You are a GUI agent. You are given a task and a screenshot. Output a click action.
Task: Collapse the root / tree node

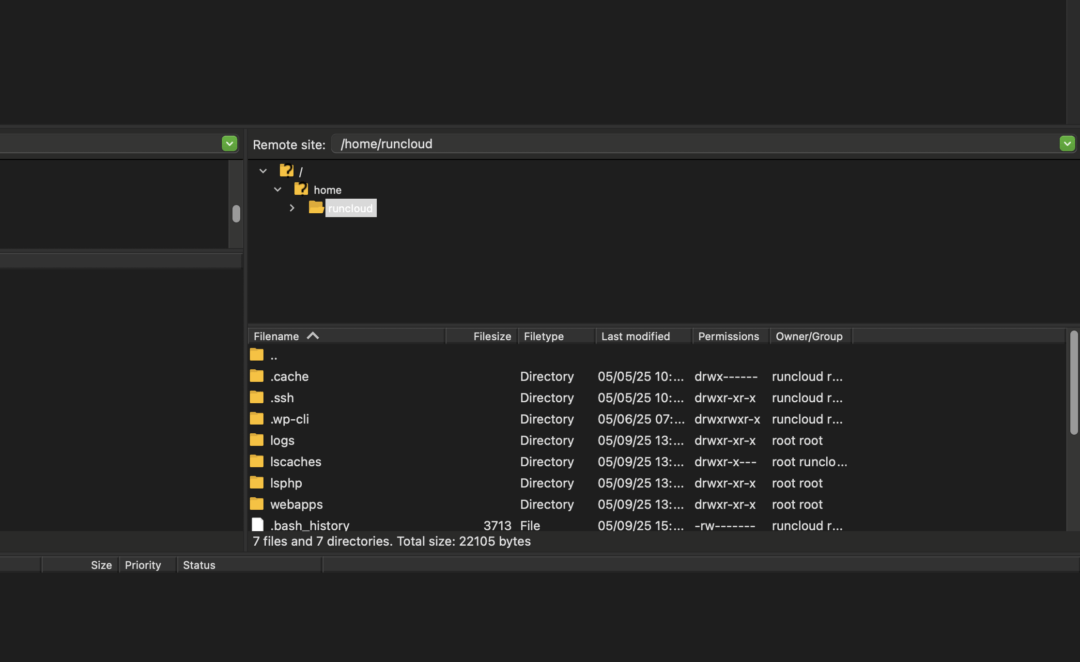pos(263,171)
